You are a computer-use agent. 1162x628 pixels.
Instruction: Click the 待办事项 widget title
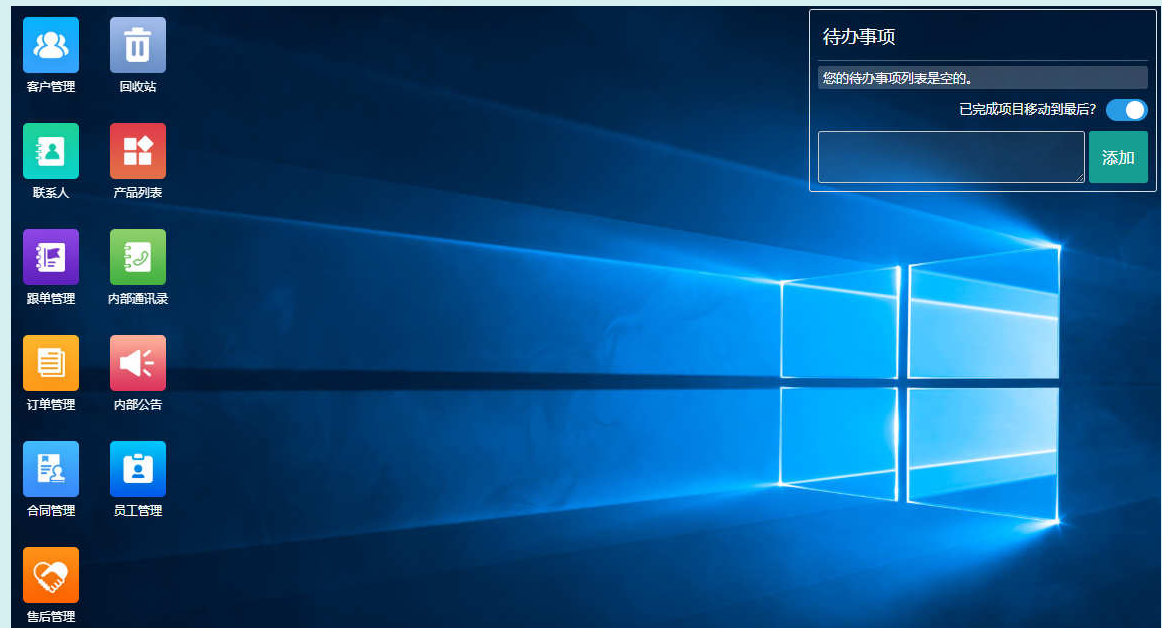coord(859,38)
